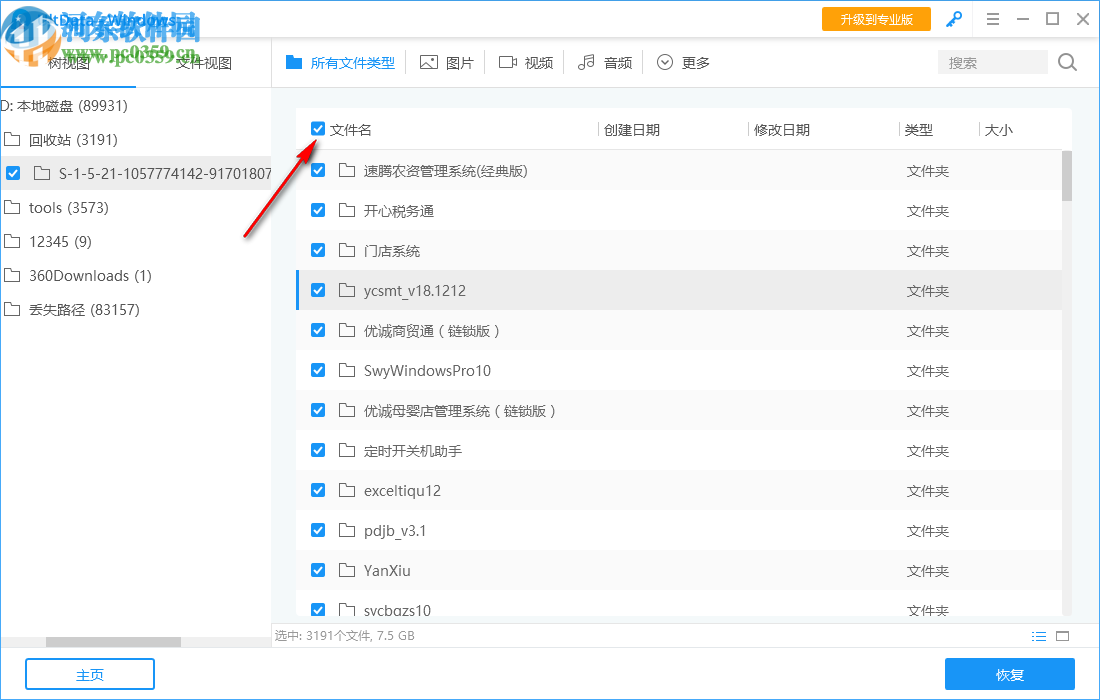Switch to list view at bottom right
Viewport: 1100px width, 700px height.
(1039, 635)
